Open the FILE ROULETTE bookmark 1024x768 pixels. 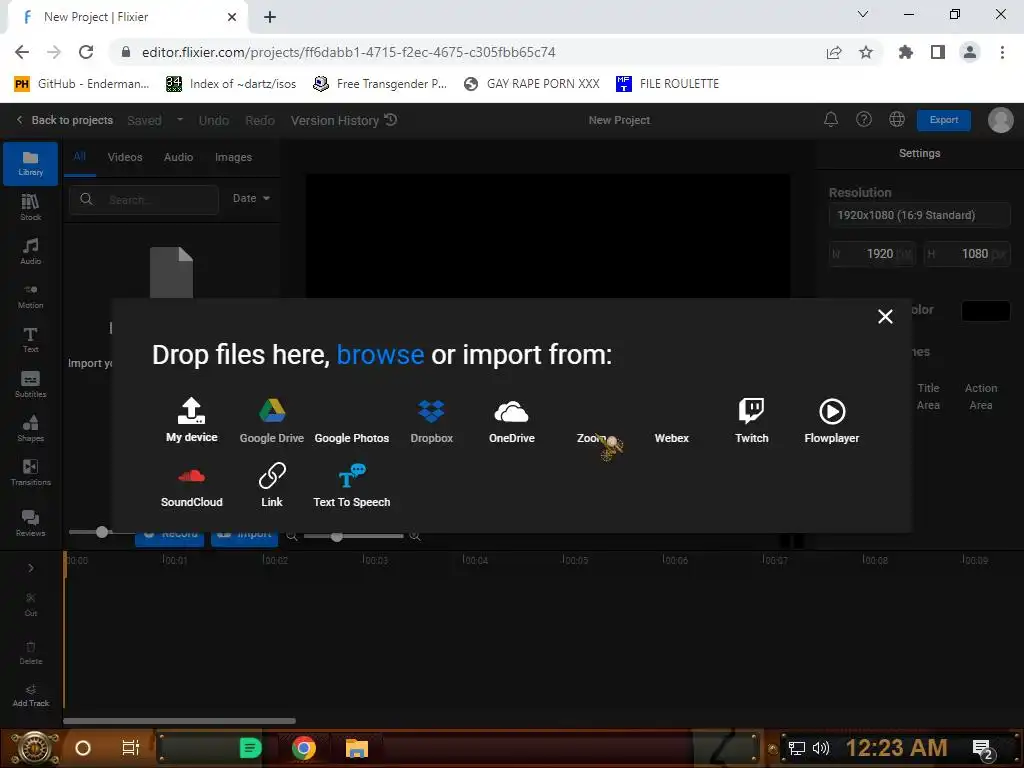[667, 84]
